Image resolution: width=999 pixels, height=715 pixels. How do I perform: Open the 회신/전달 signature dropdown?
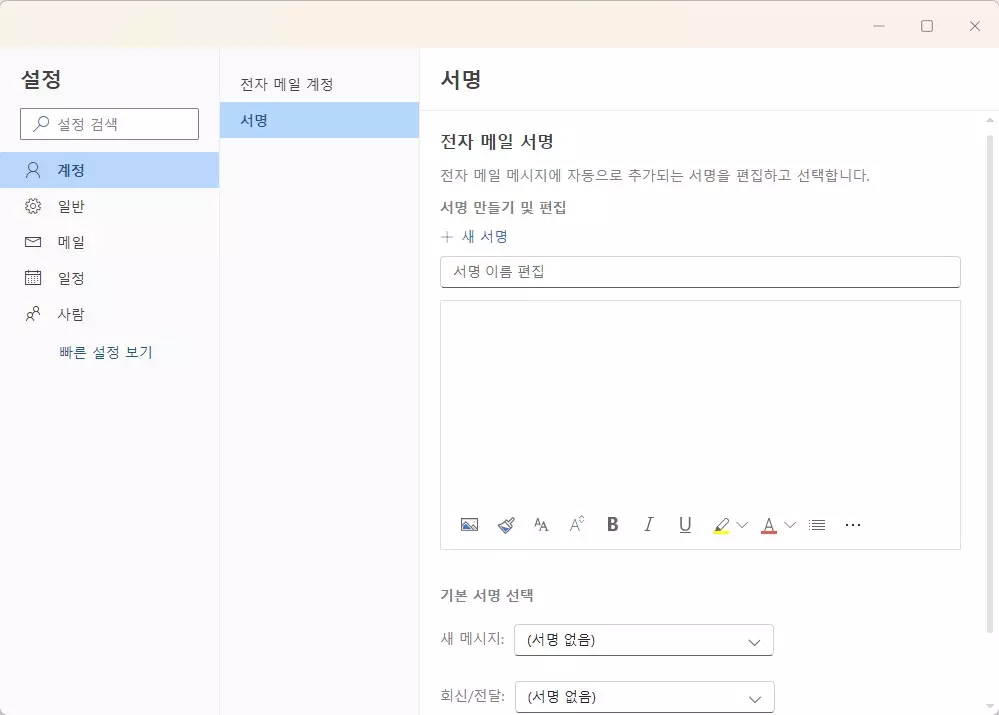coord(643,696)
